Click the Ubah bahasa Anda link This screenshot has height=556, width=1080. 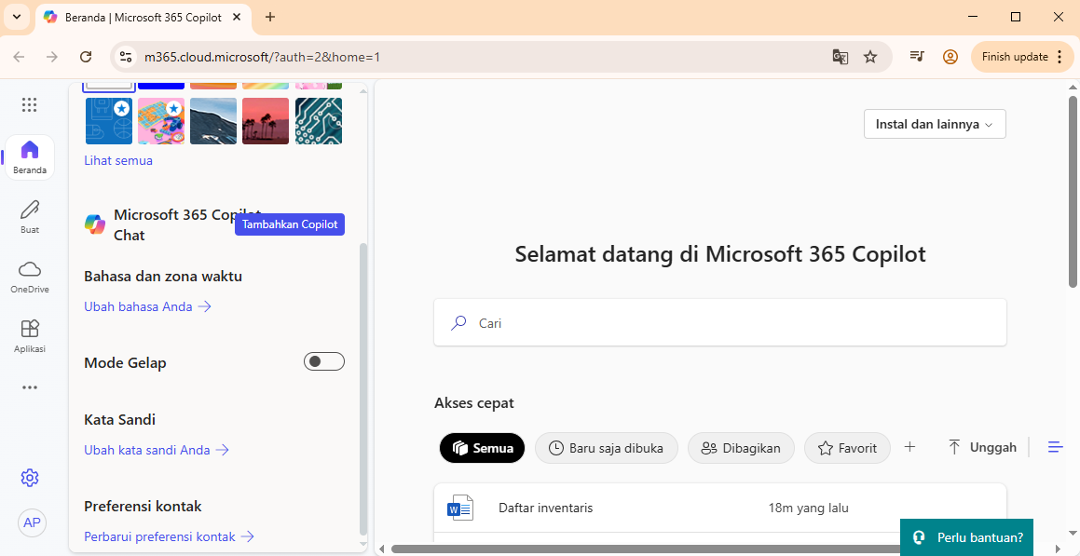pos(147,307)
